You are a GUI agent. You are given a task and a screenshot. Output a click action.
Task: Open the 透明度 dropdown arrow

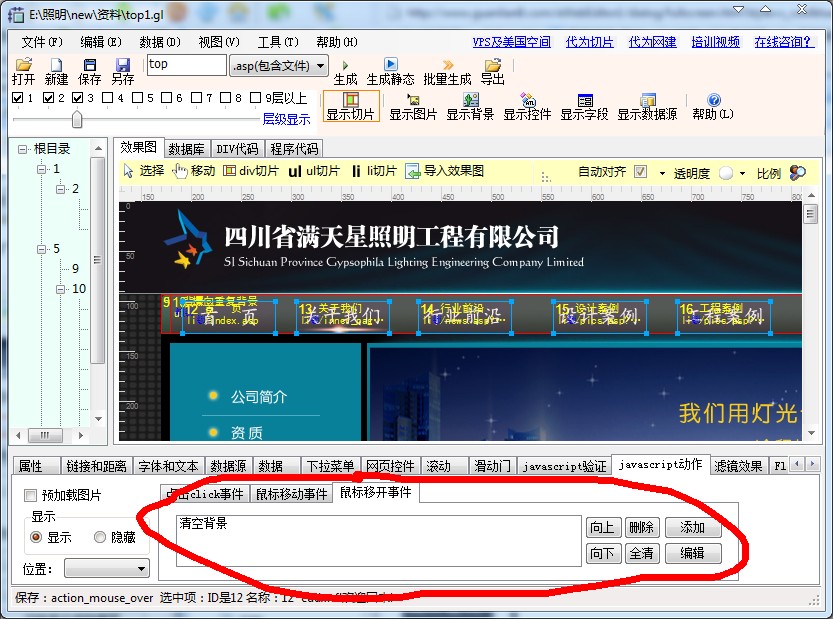(742, 173)
